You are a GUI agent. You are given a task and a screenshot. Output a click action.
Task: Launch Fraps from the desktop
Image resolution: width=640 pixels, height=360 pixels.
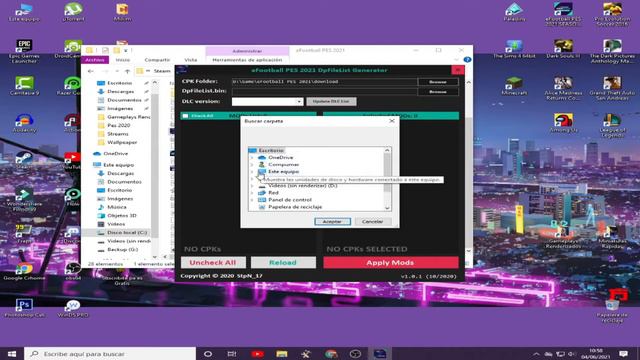point(24,234)
